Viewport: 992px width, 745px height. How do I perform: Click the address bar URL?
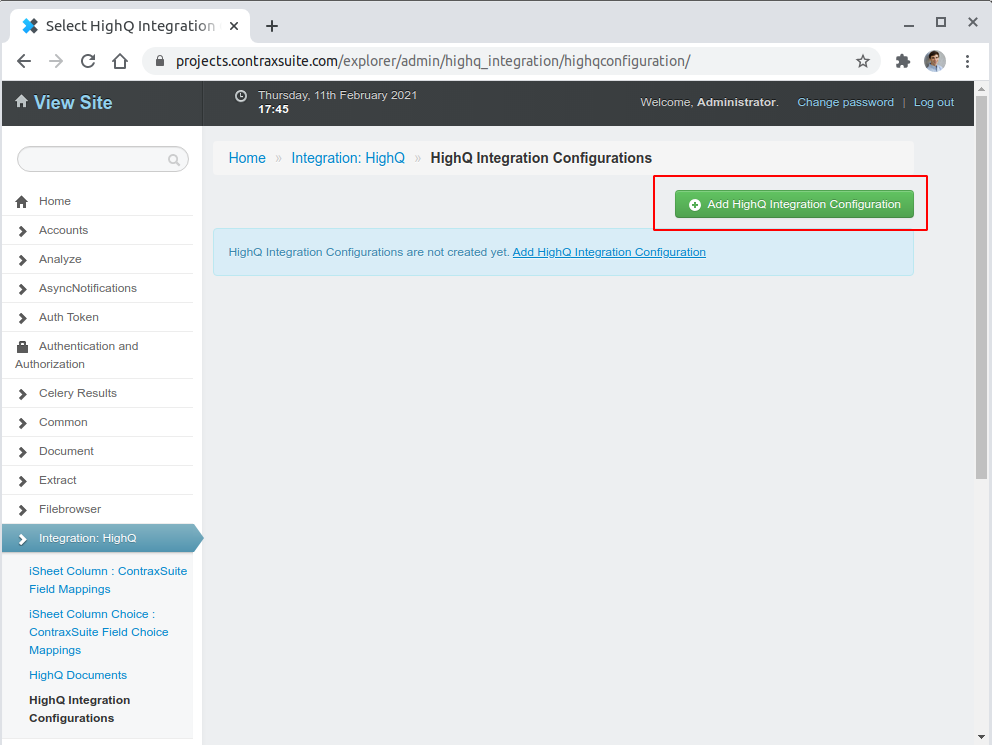[x=433, y=61]
